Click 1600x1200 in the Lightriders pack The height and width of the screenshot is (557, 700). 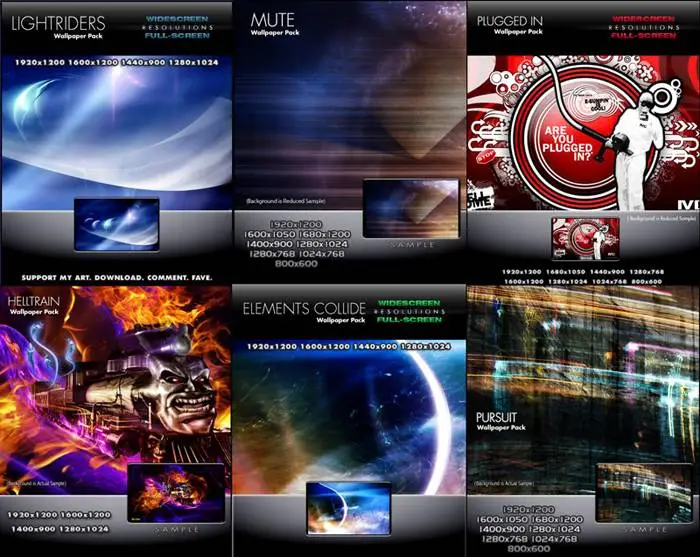tap(93, 62)
